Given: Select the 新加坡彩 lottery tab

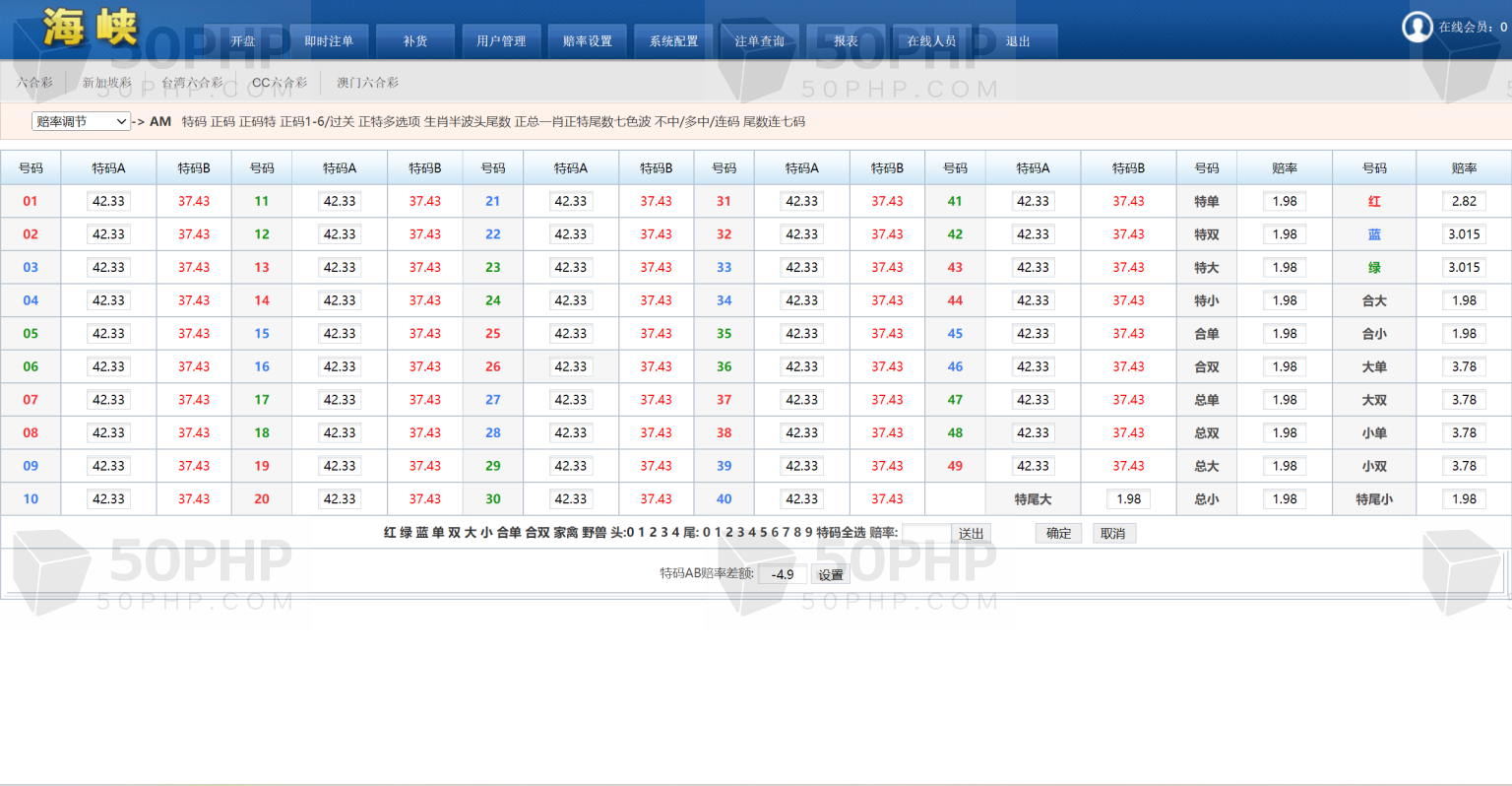Looking at the screenshot, I should [x=106, y=83].
